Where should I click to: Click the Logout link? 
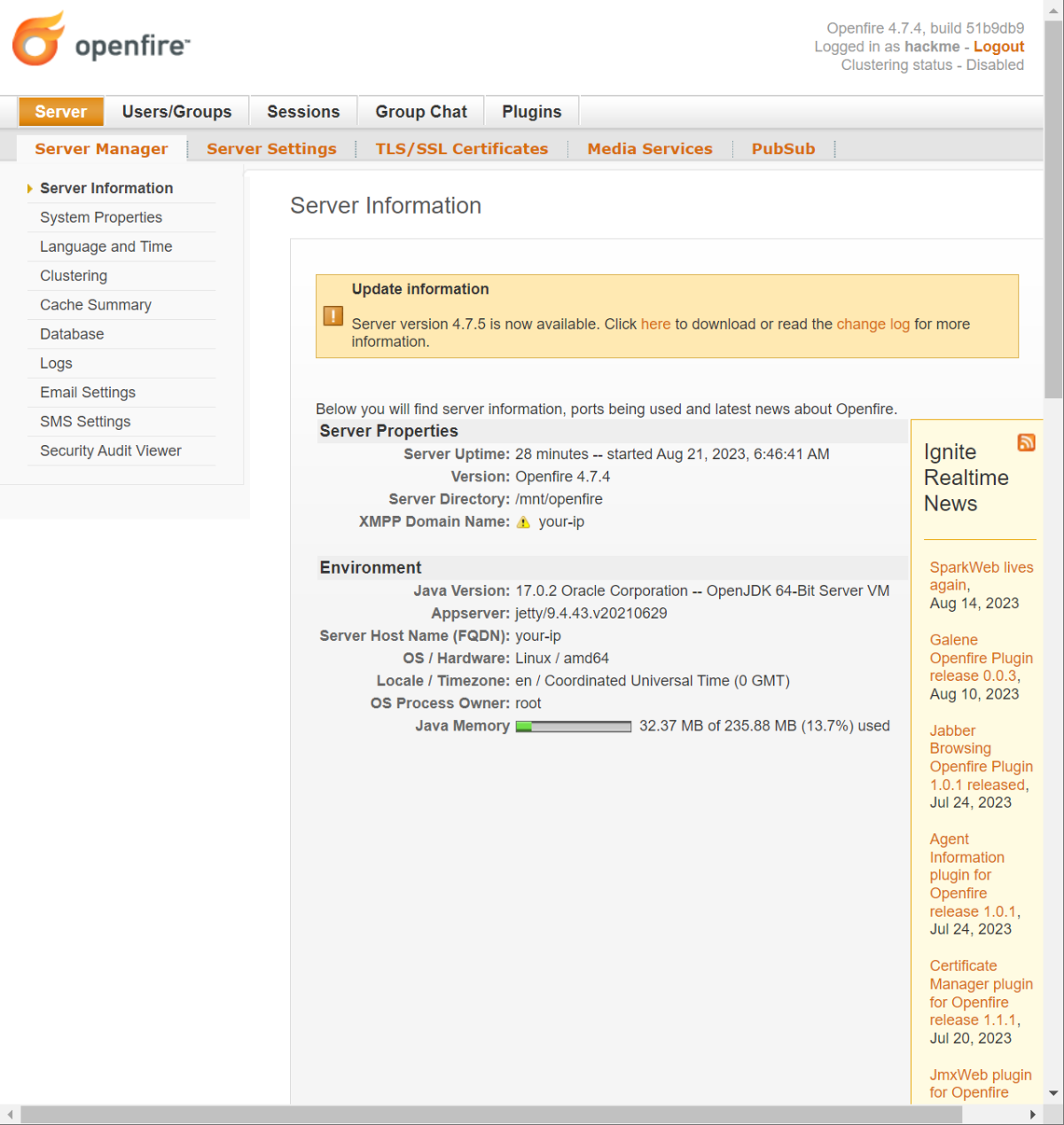click(998, 47)
